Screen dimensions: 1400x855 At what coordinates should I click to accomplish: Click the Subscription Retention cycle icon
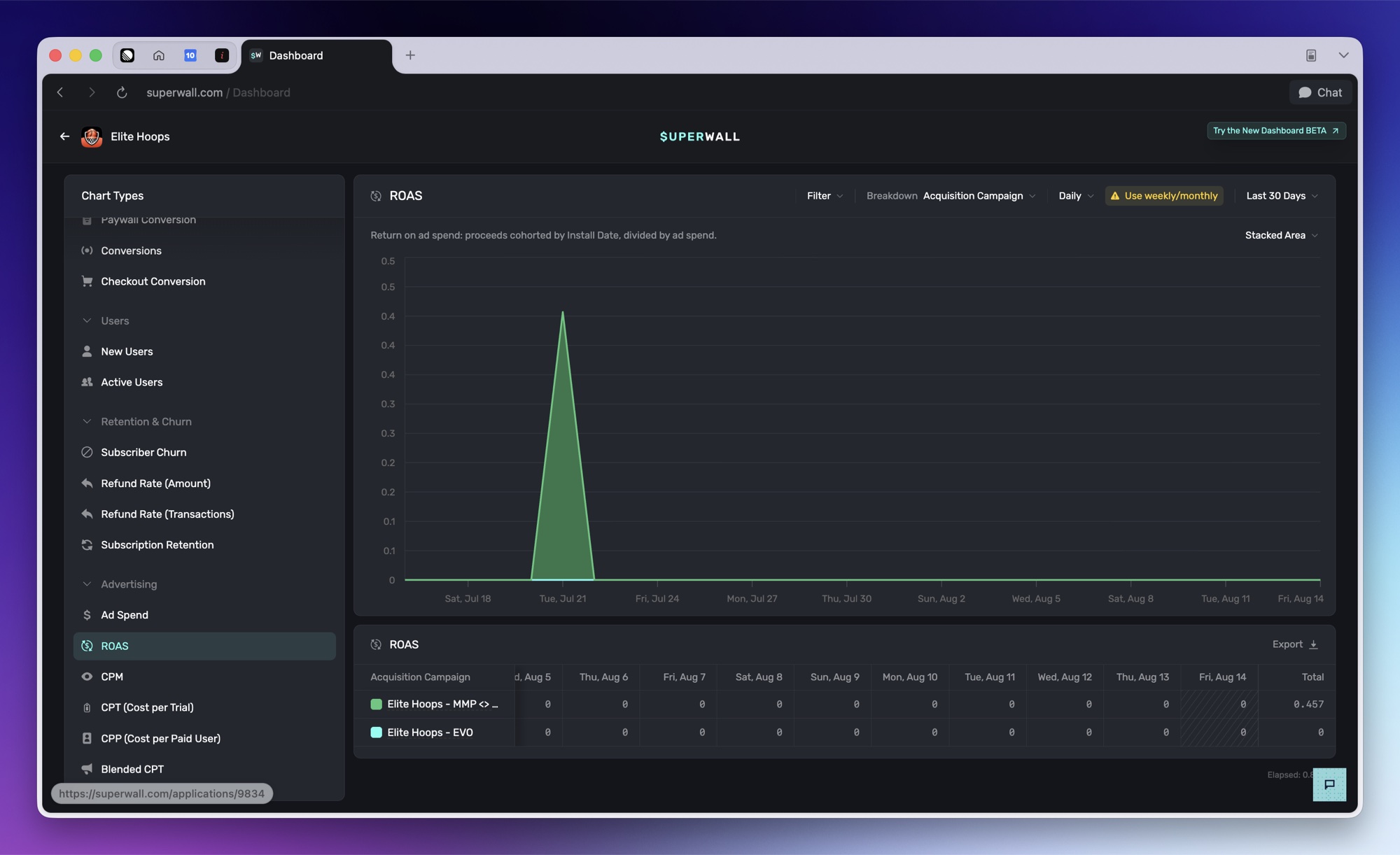(x=87, y=544)
